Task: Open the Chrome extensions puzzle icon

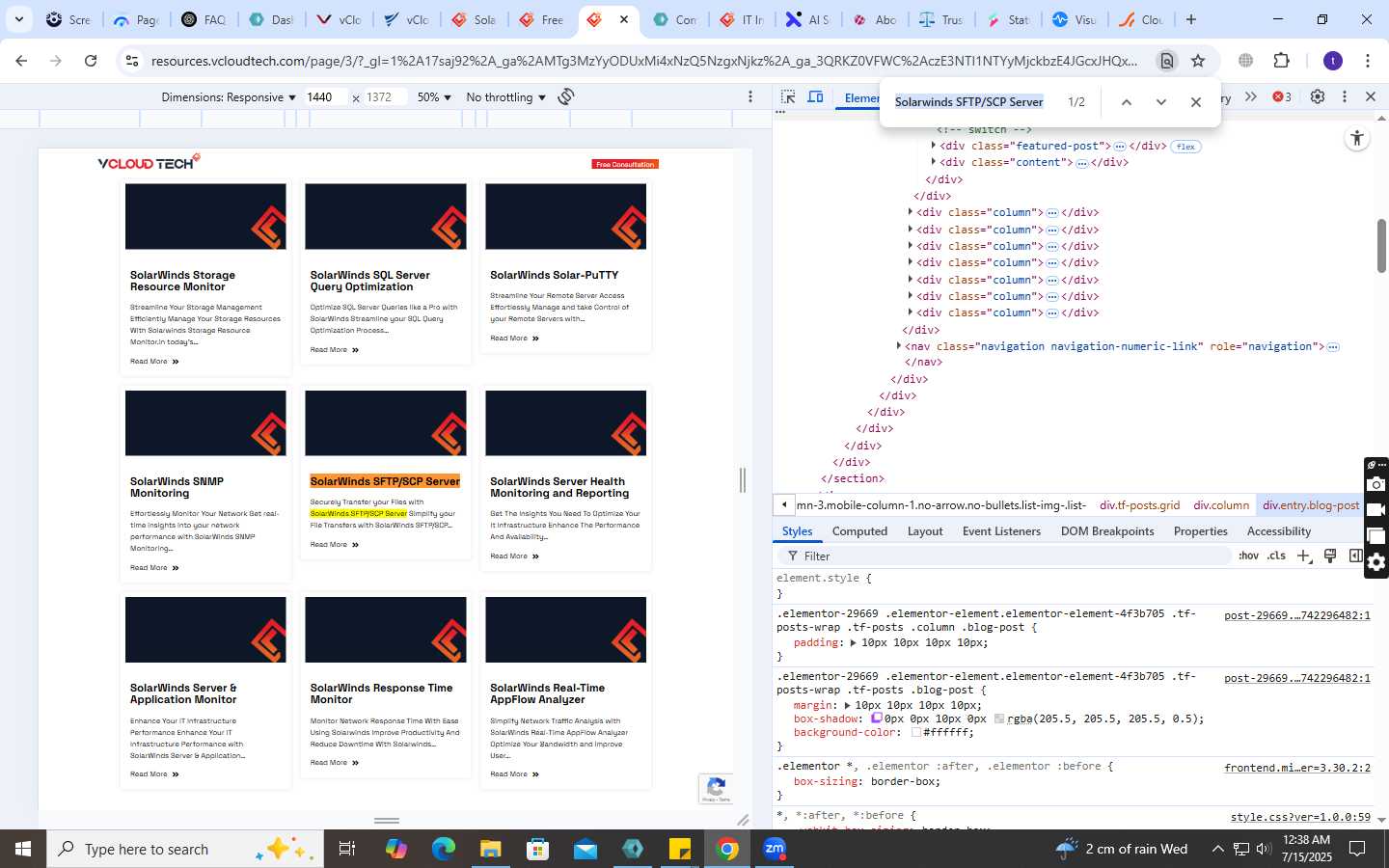Action: 1281,61
